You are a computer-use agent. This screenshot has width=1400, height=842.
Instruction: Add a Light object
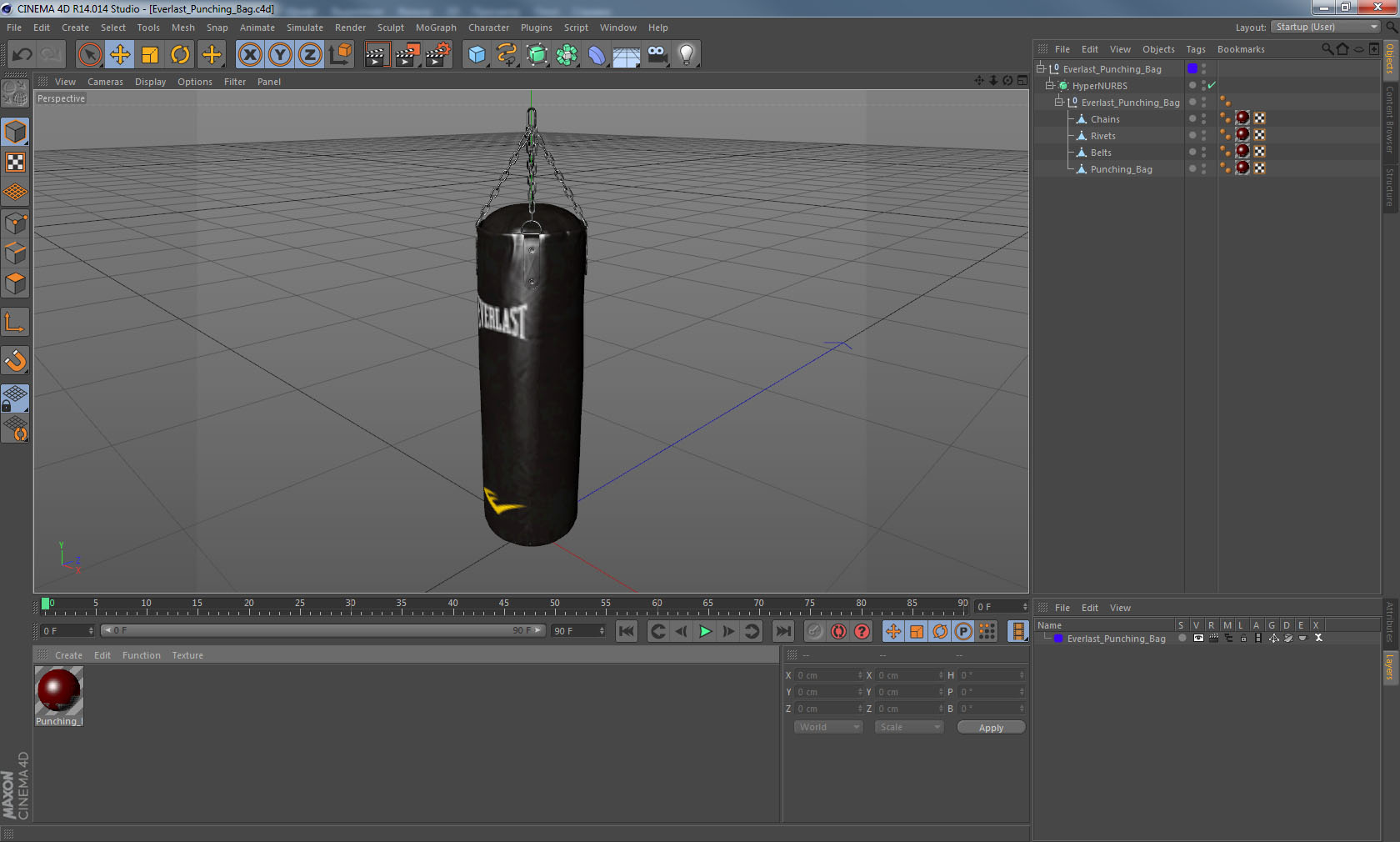click(686, 55)
